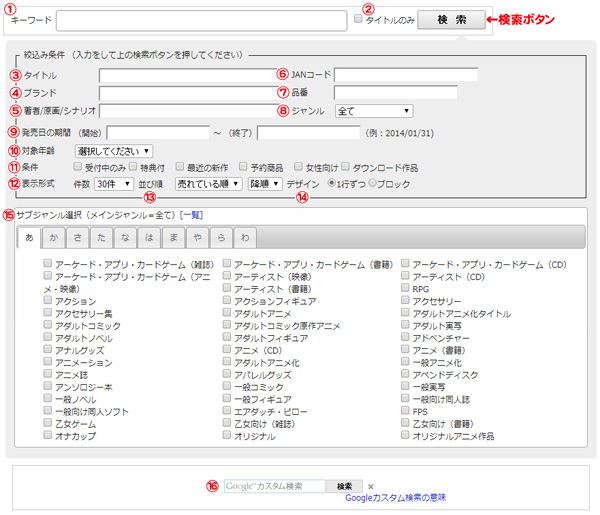This screenshot has width=600, height=515.
Task: Check the RPG subgenre checkbox
Action: (x=405, y=287)
